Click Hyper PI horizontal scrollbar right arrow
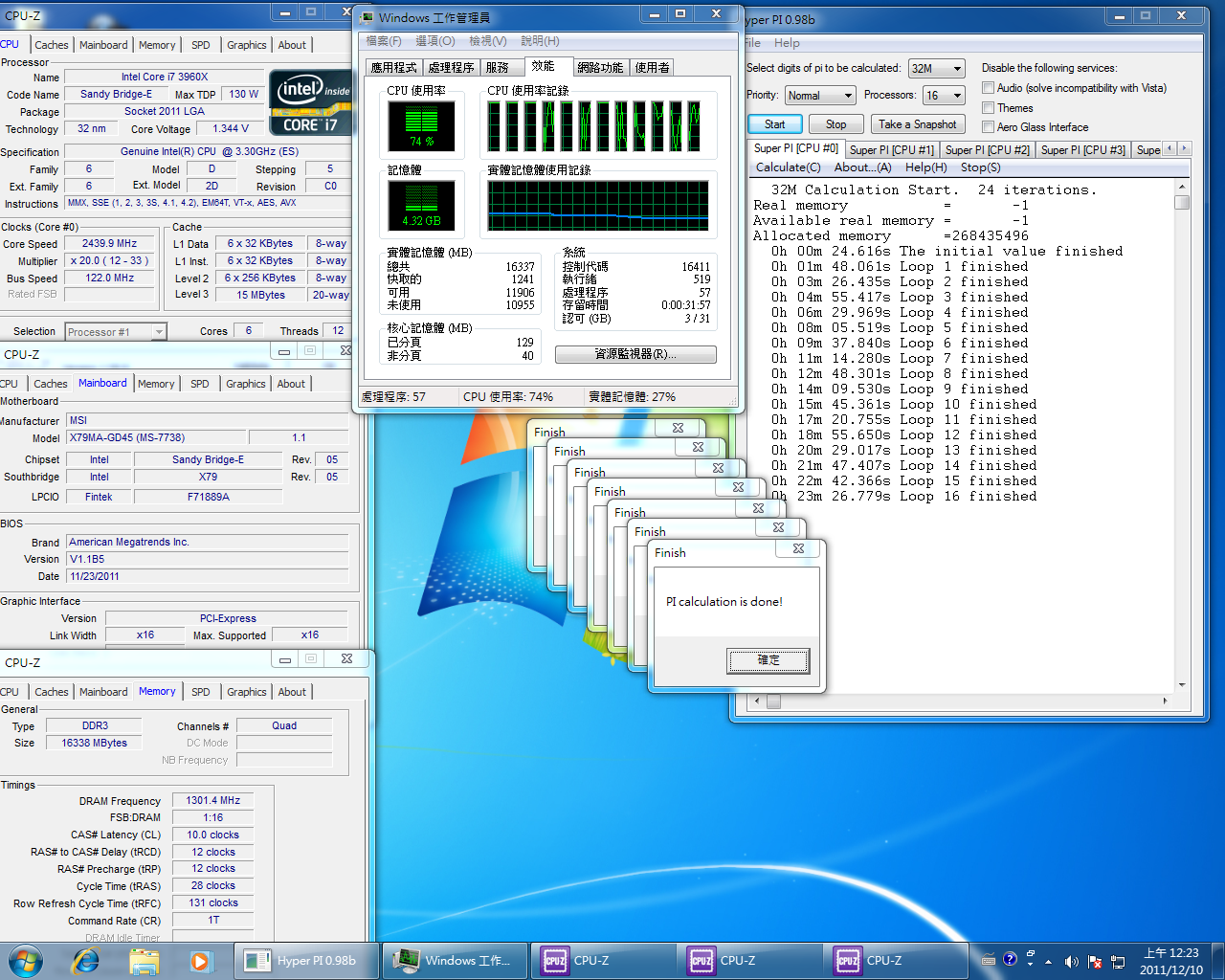This screenshot has width=1225, height=980. pos(1165,702)
